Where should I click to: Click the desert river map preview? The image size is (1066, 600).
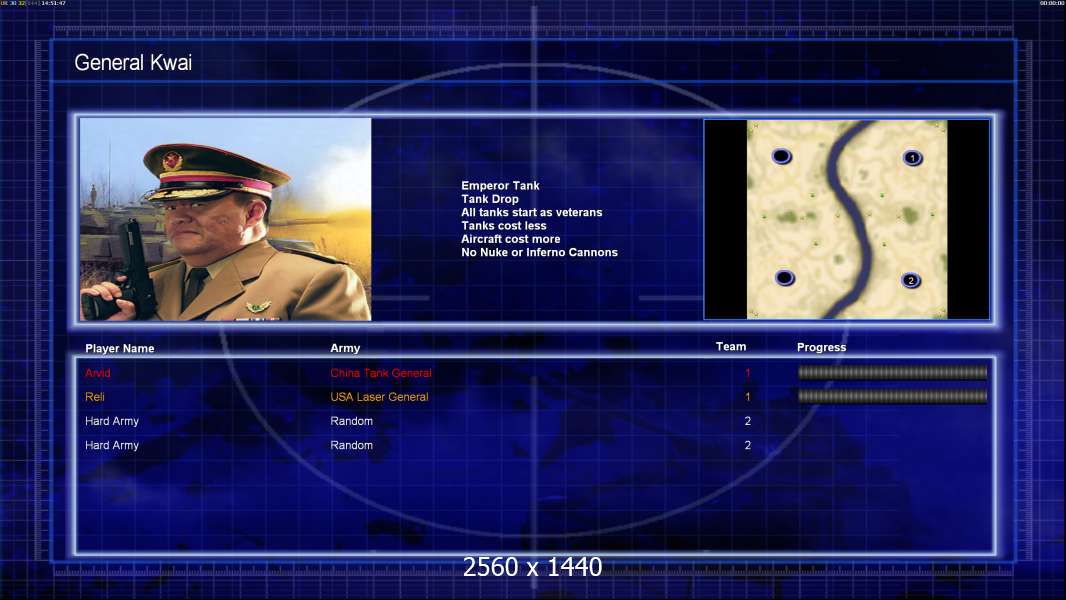point(846,219)
